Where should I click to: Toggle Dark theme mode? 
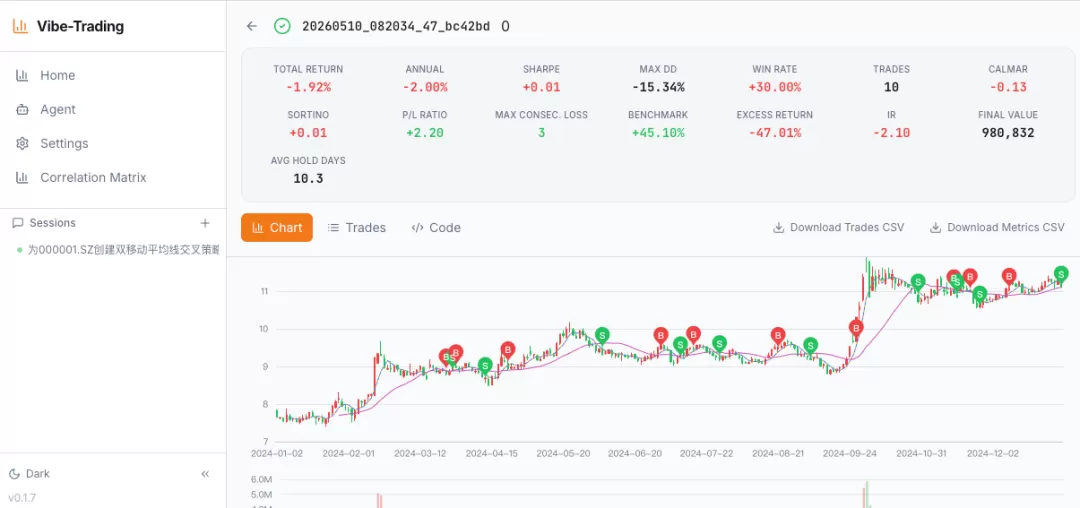coord(30,474)
